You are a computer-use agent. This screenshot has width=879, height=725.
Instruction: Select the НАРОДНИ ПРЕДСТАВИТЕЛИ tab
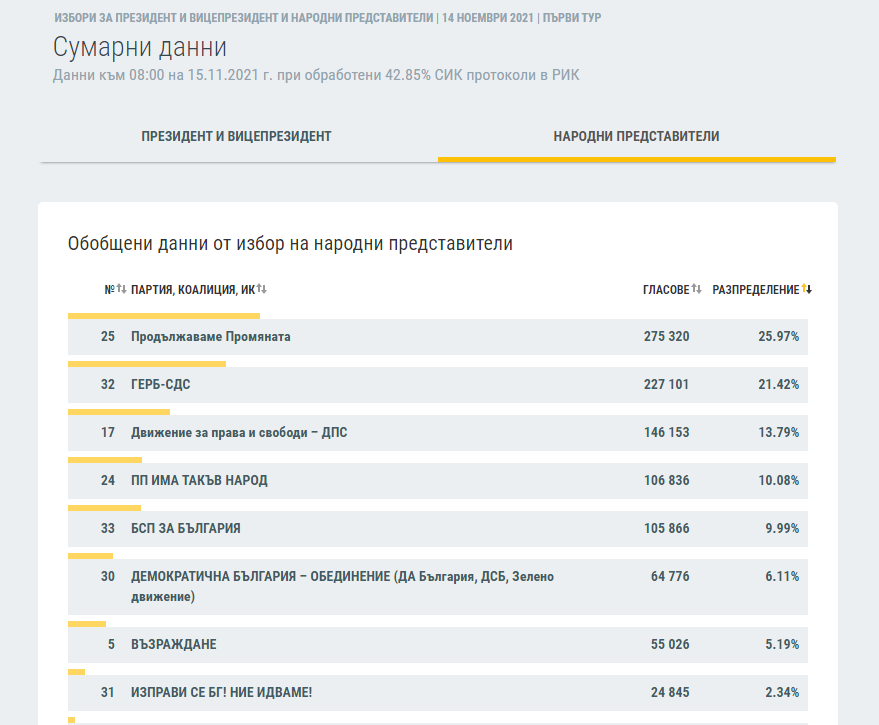(x=636, y=136)
